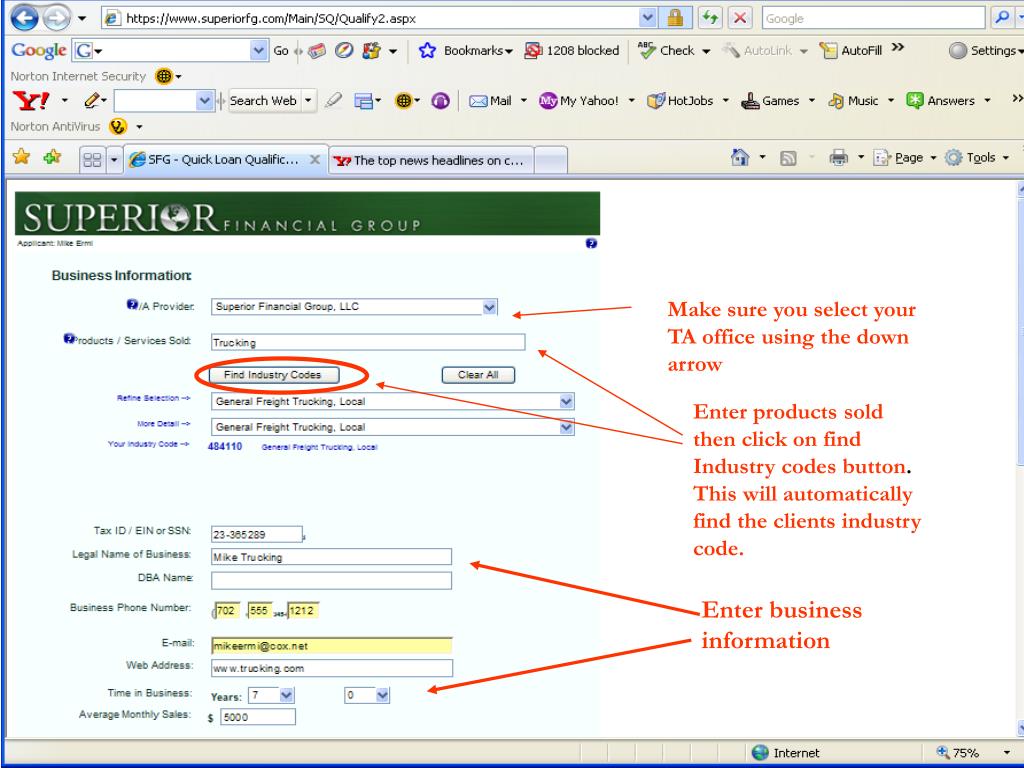Open Yahoo Mail from toolbar
This screenshot has height=768, width=1024.
click(490, 101)
